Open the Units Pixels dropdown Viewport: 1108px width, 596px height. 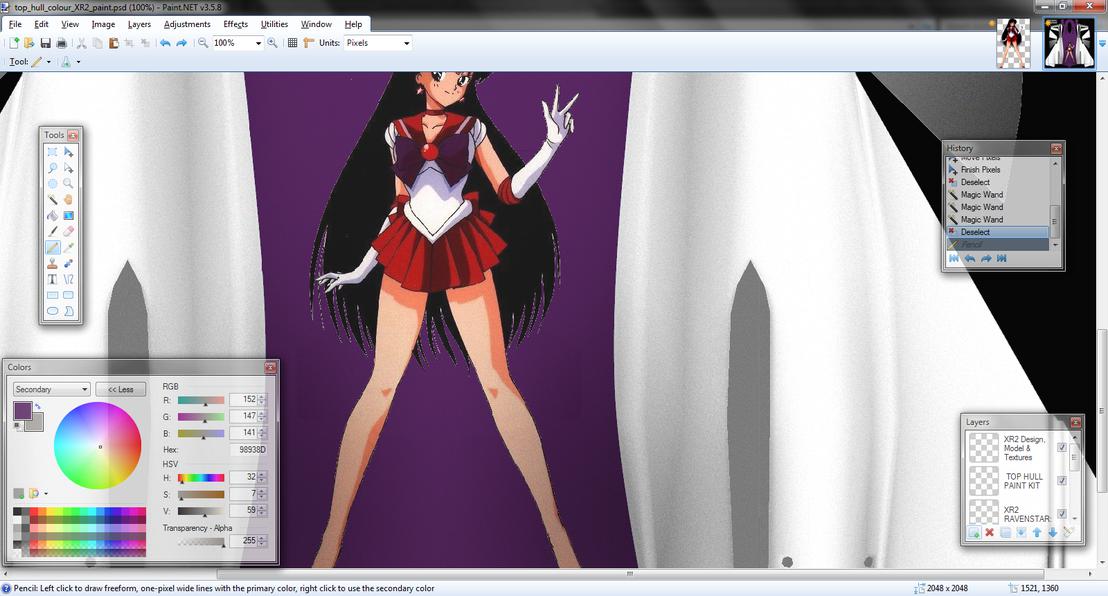[406, 43]
